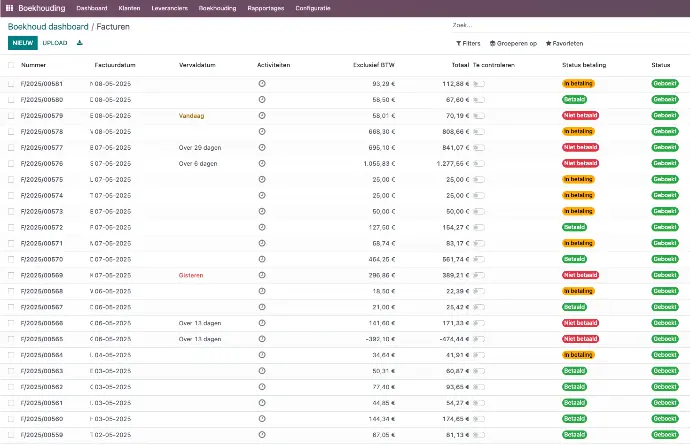
Task: Go back to Boekhoud dashboard breadcrumb
Action: coord(48,26)
